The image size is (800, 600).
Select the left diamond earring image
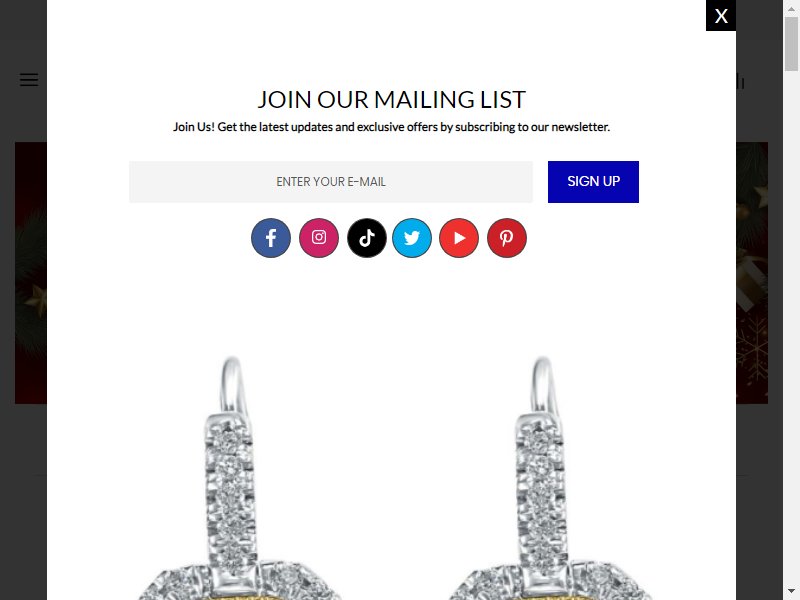[x=239, y=478]
